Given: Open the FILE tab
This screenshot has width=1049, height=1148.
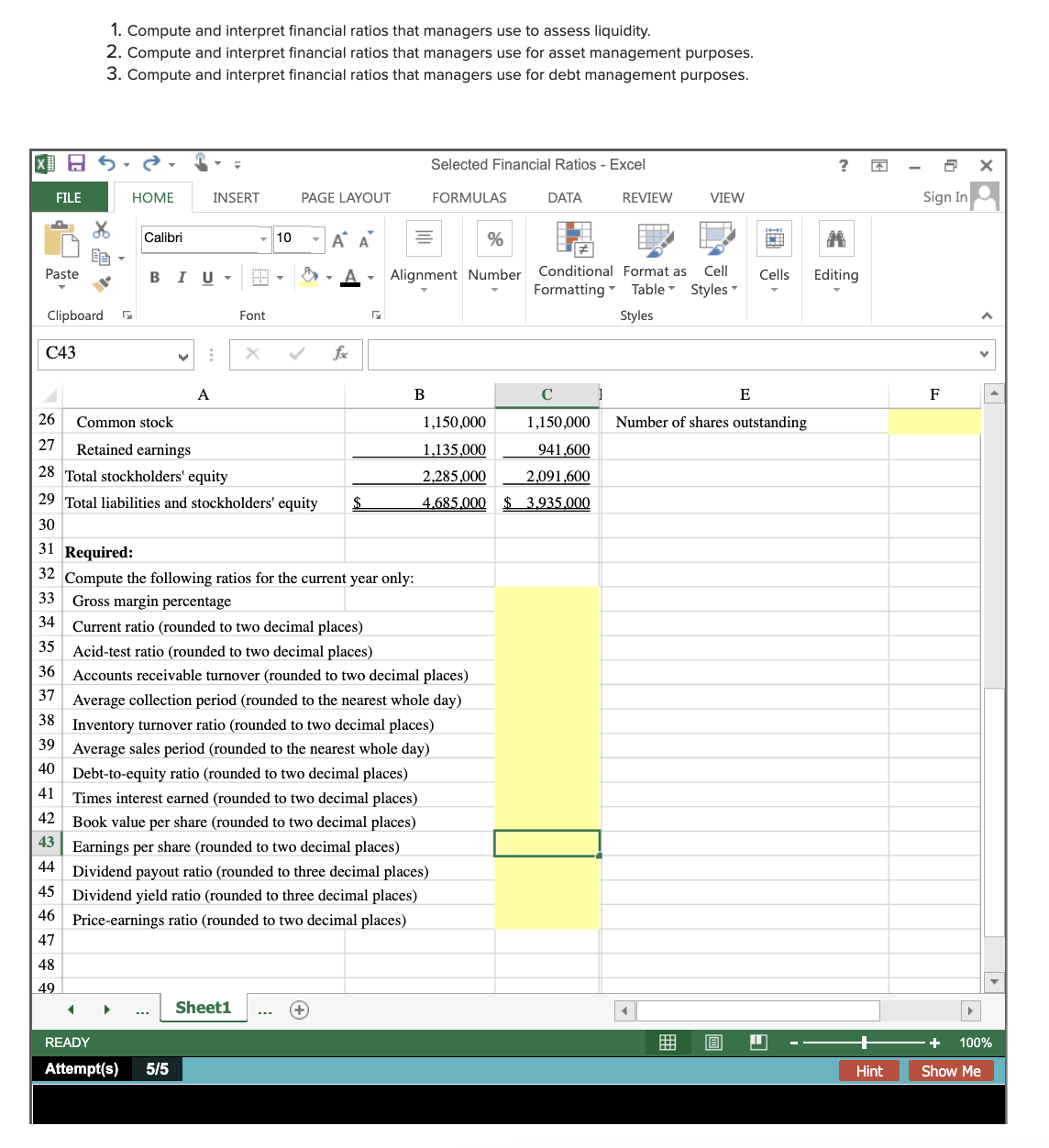Looking at the screenshot, I should tap(69, 197).
